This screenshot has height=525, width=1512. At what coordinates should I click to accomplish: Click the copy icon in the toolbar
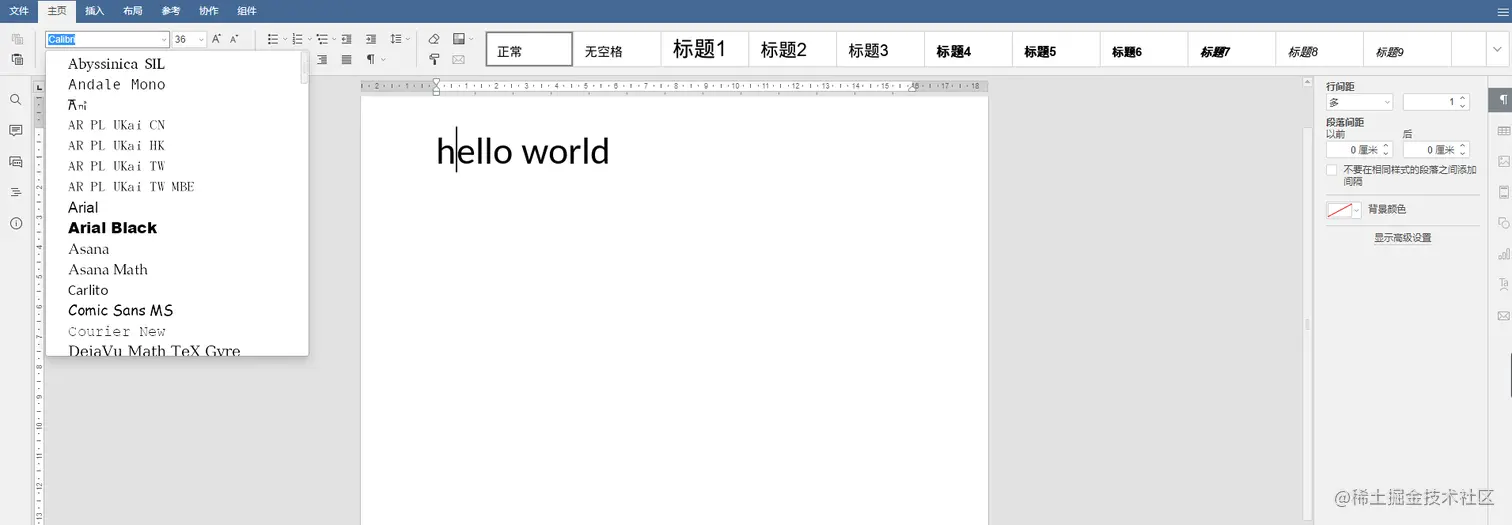click(x=17, y=39)
